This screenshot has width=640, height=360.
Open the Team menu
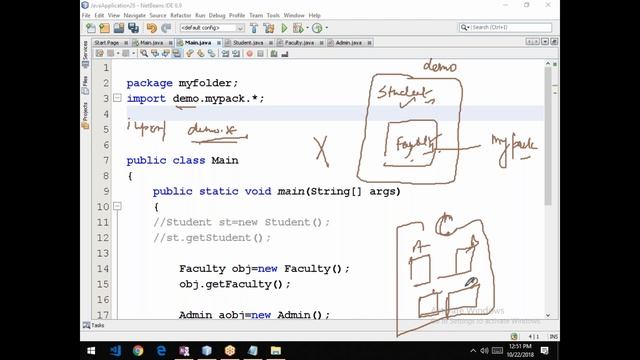point(256,15)
